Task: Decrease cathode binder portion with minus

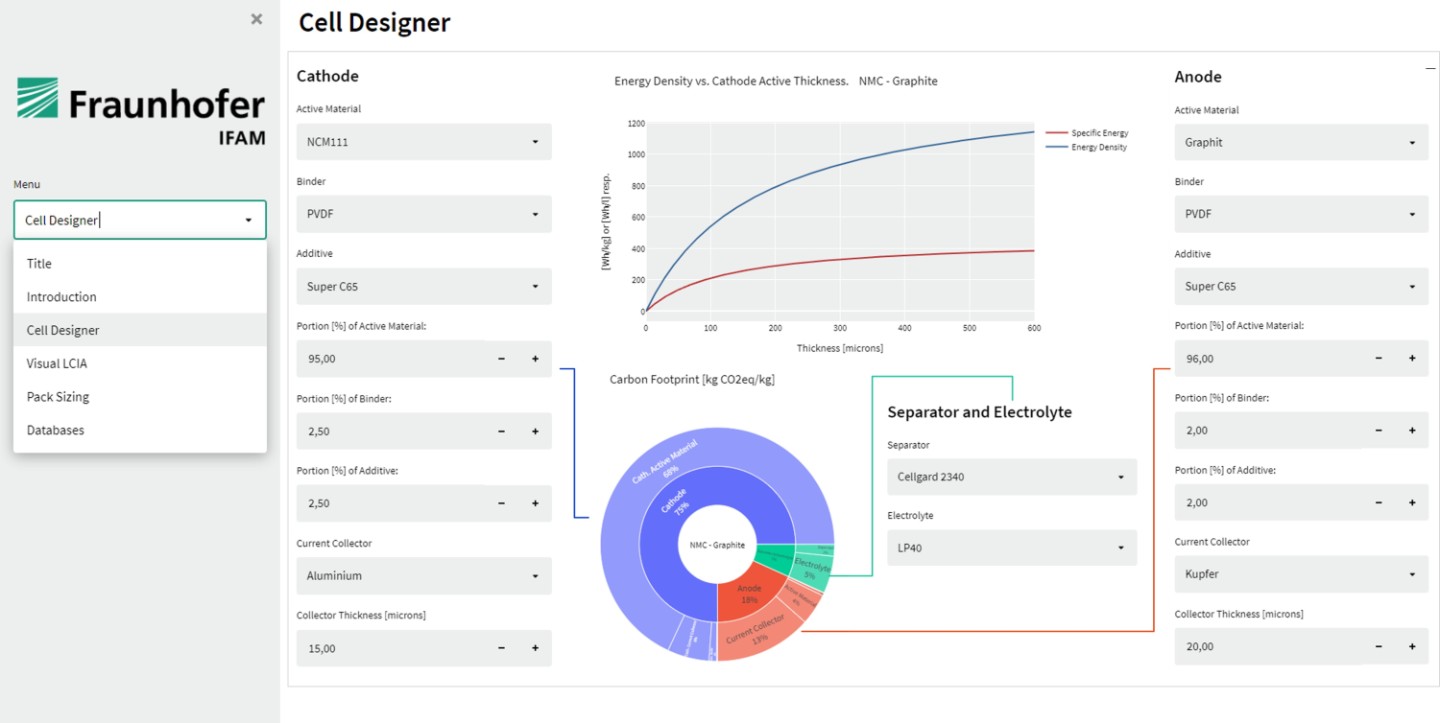Action: click(502, 431)
